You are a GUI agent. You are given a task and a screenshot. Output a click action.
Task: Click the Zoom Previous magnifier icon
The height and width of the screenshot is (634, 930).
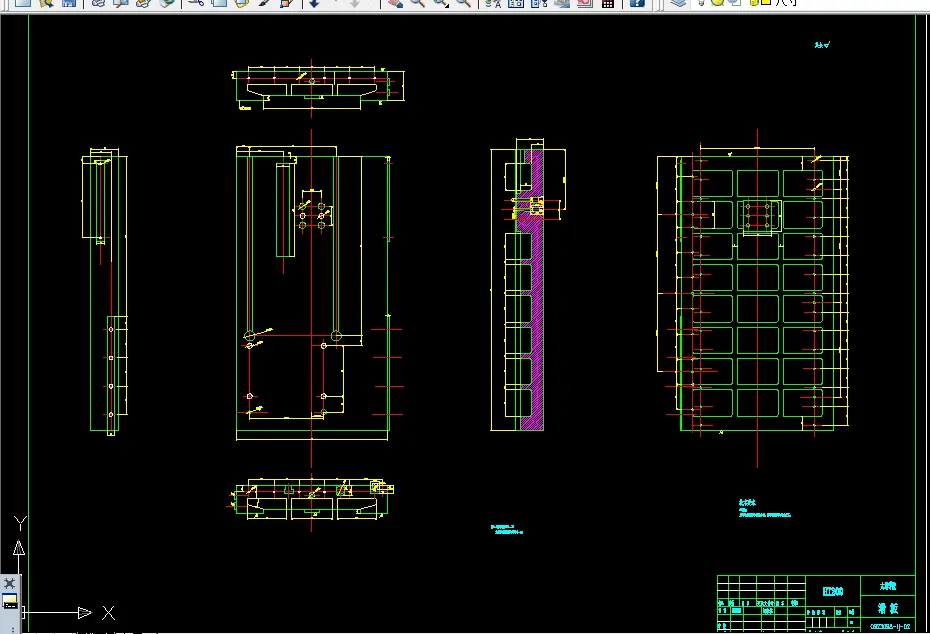(x=464, y=2)
